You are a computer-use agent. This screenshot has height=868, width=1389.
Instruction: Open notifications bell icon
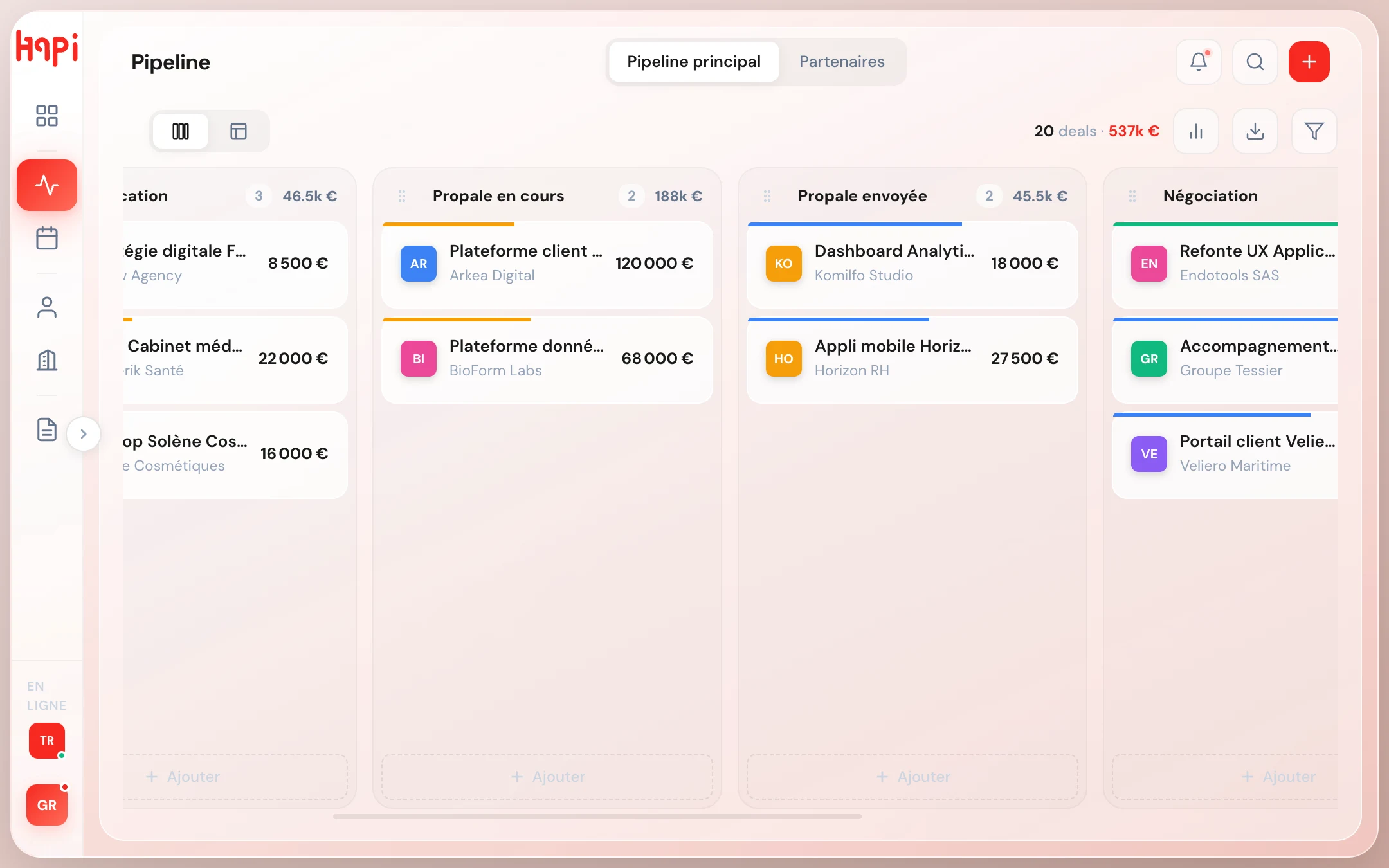click(x=1199, y=62)
